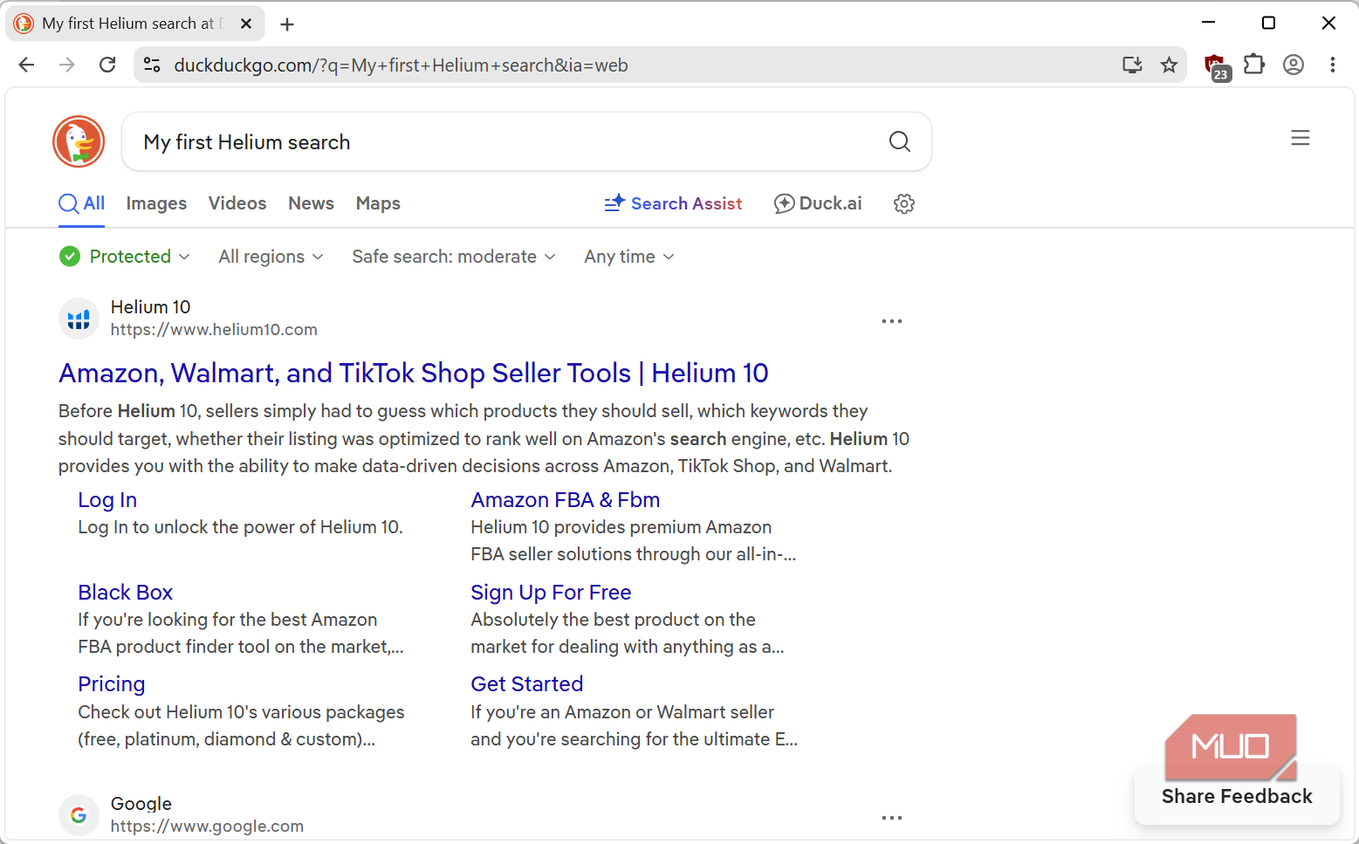Reload the page
The width and height of the screenshot is (1359, 844).
[107, 65]
